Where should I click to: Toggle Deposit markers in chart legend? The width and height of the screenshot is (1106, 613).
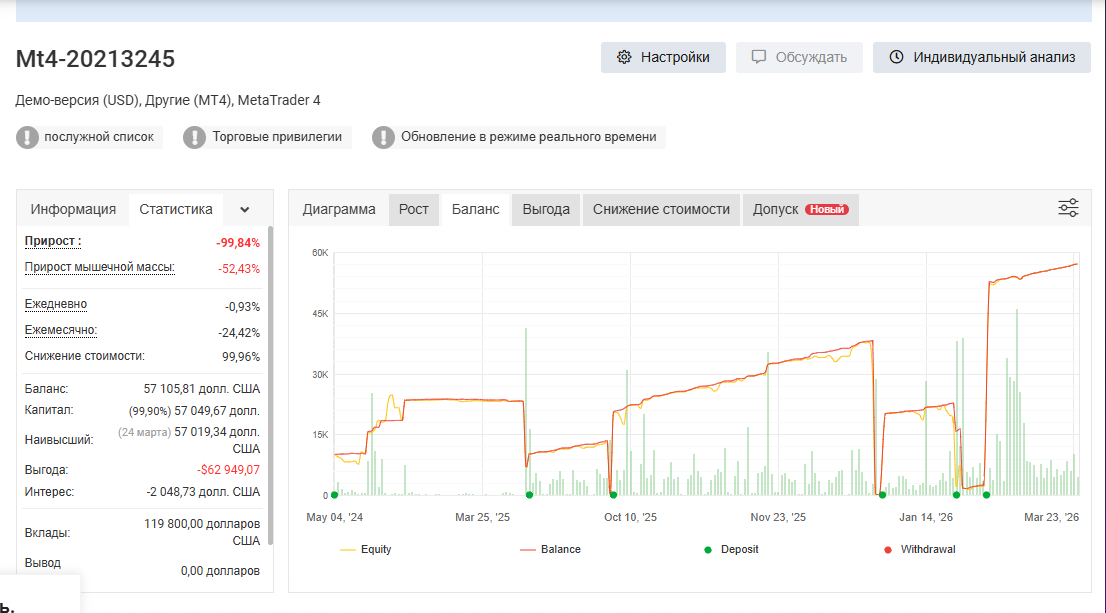(x=731, y=550)
